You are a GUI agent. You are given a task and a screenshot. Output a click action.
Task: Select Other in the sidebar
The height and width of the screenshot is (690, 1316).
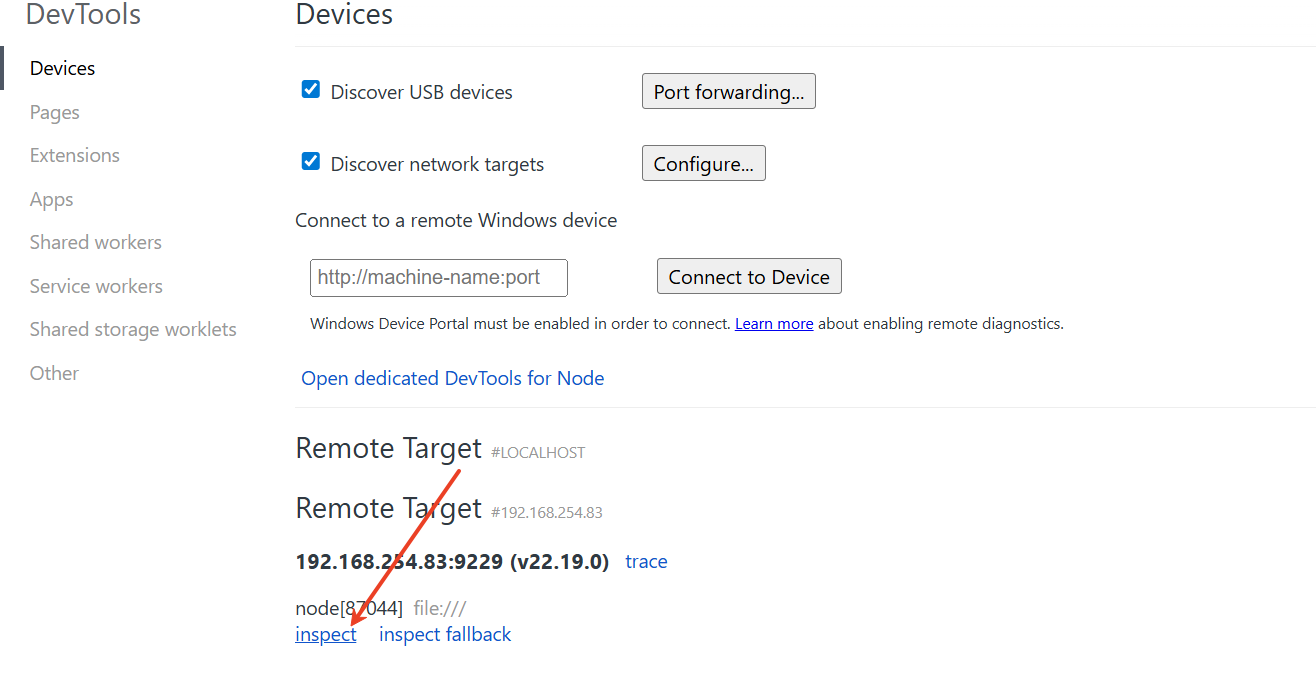(54, 374)
